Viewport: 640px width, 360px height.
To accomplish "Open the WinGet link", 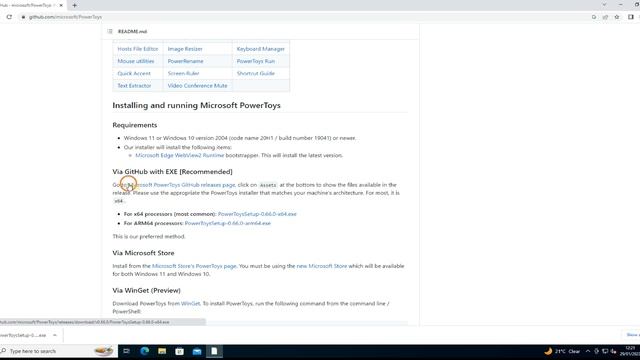I will 190,303.
